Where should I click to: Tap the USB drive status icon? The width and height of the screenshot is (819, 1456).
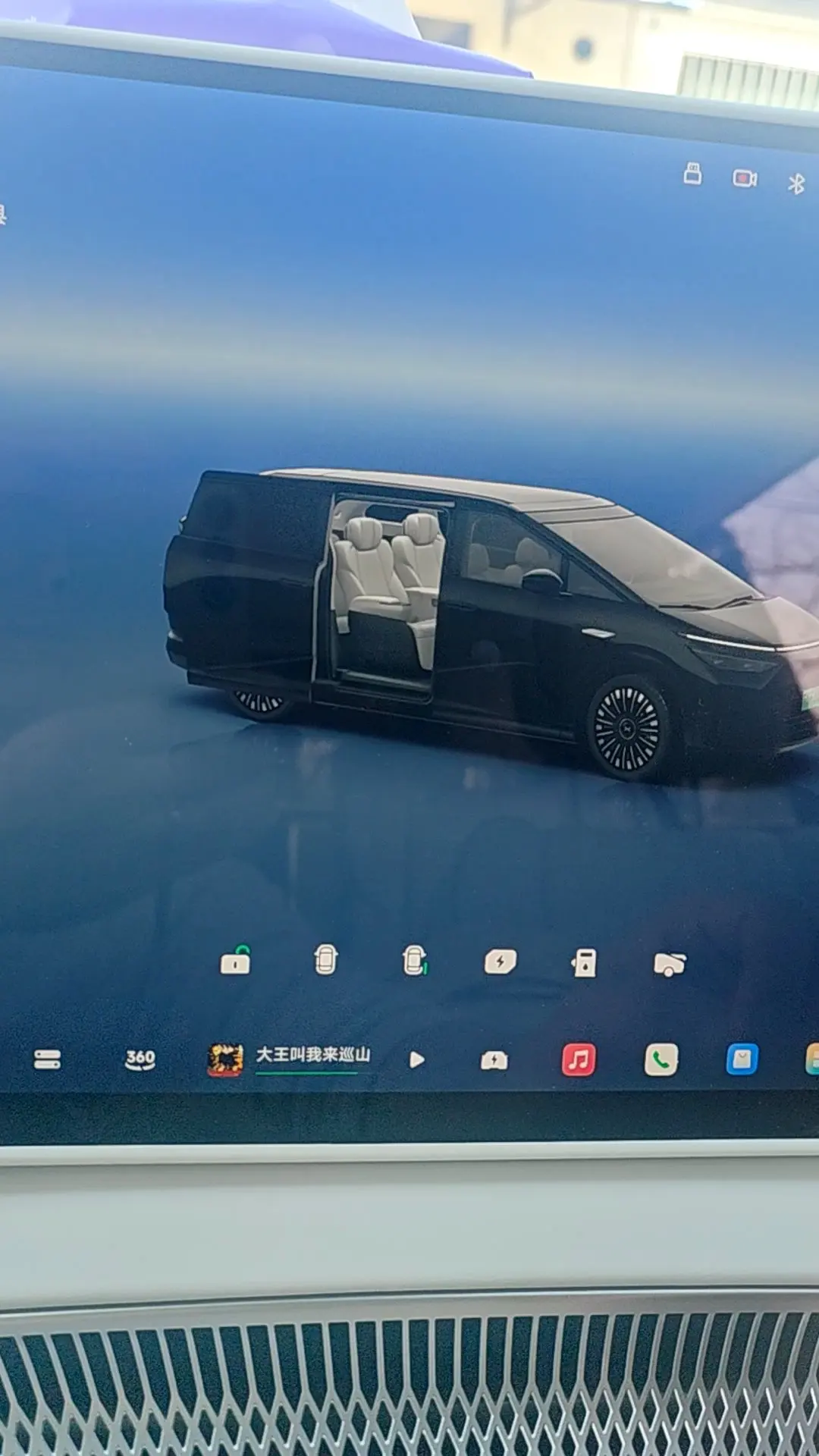point(692,174)
